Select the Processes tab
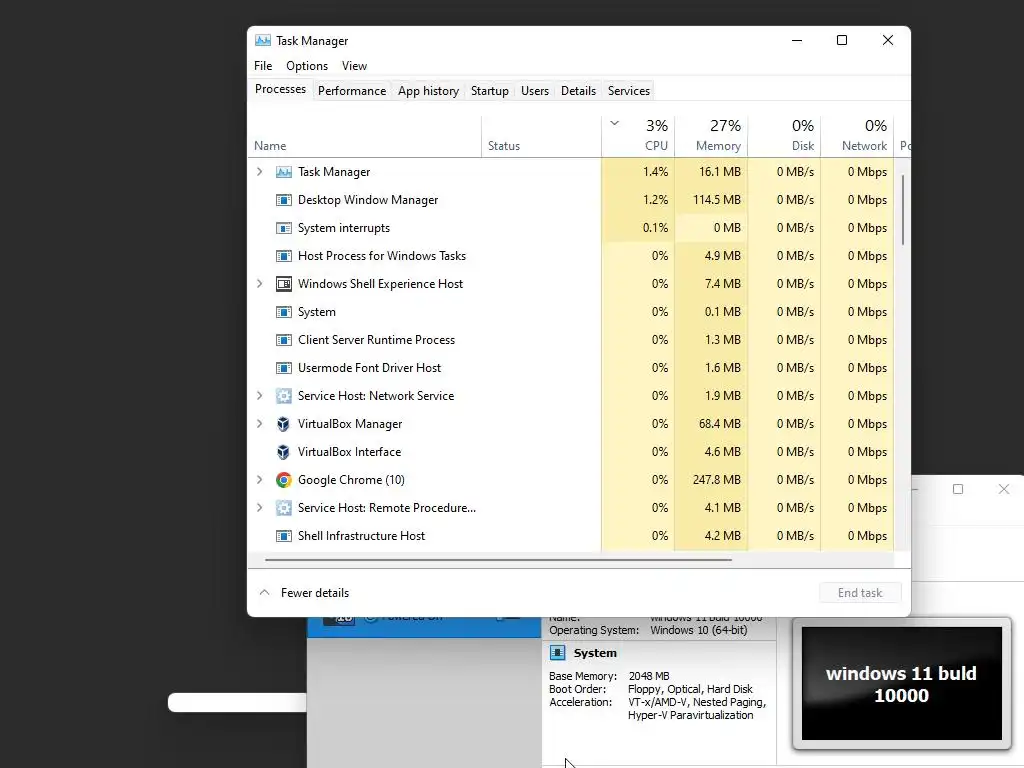The height and width of the screenshot is (768, 1024). [280, 89]
